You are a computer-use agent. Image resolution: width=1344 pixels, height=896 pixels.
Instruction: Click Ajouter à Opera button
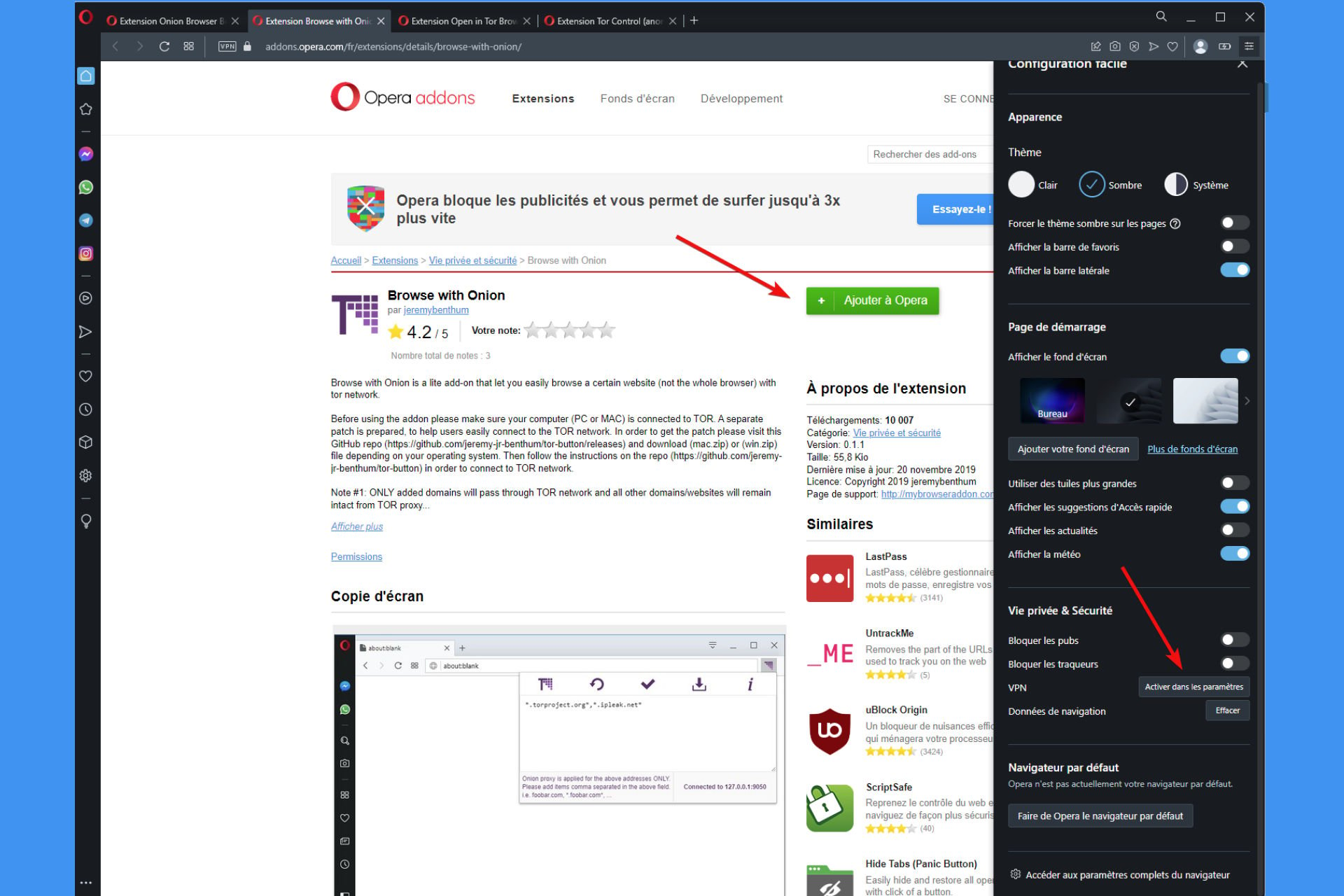pyautogui.click(x=871, y=300)
